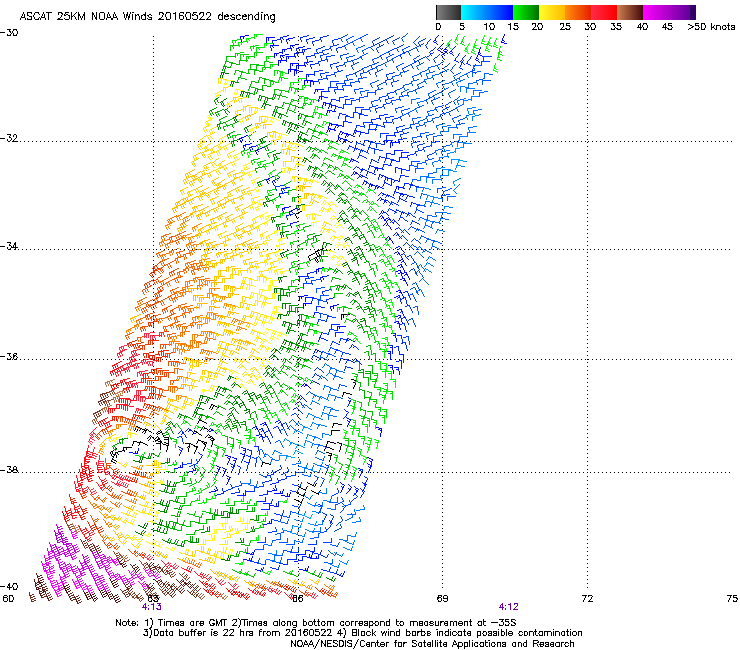Click the gray 0-5 knots legend swatch

448,12
